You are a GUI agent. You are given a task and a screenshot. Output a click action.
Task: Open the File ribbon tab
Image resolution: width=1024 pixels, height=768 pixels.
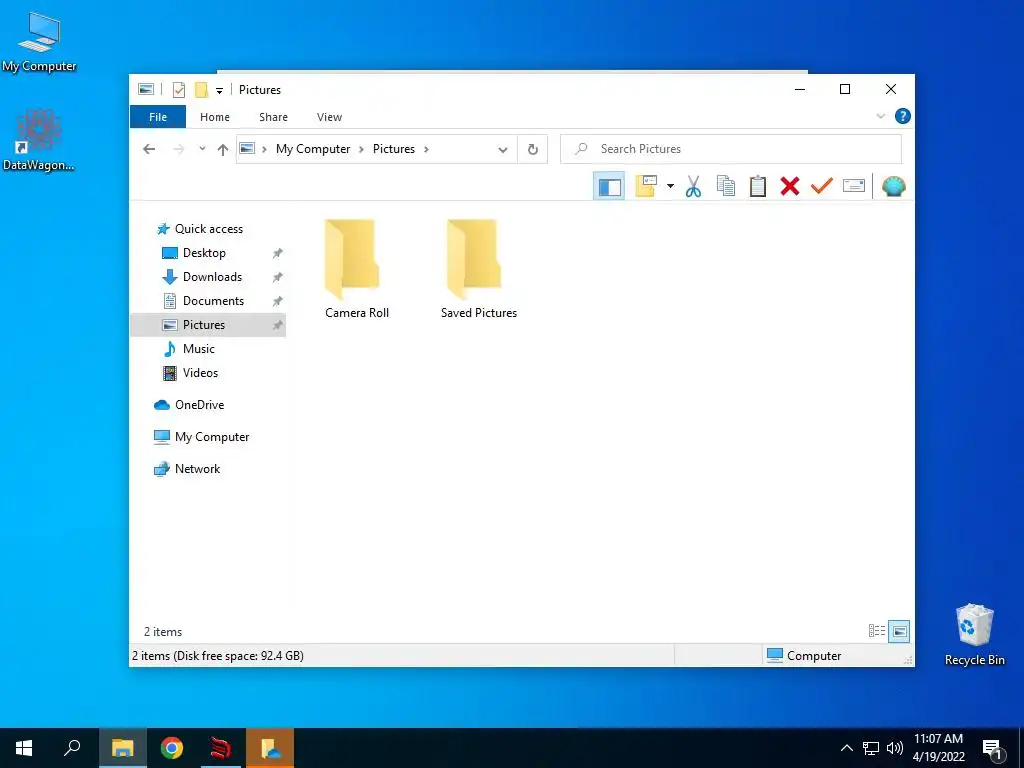158,117
